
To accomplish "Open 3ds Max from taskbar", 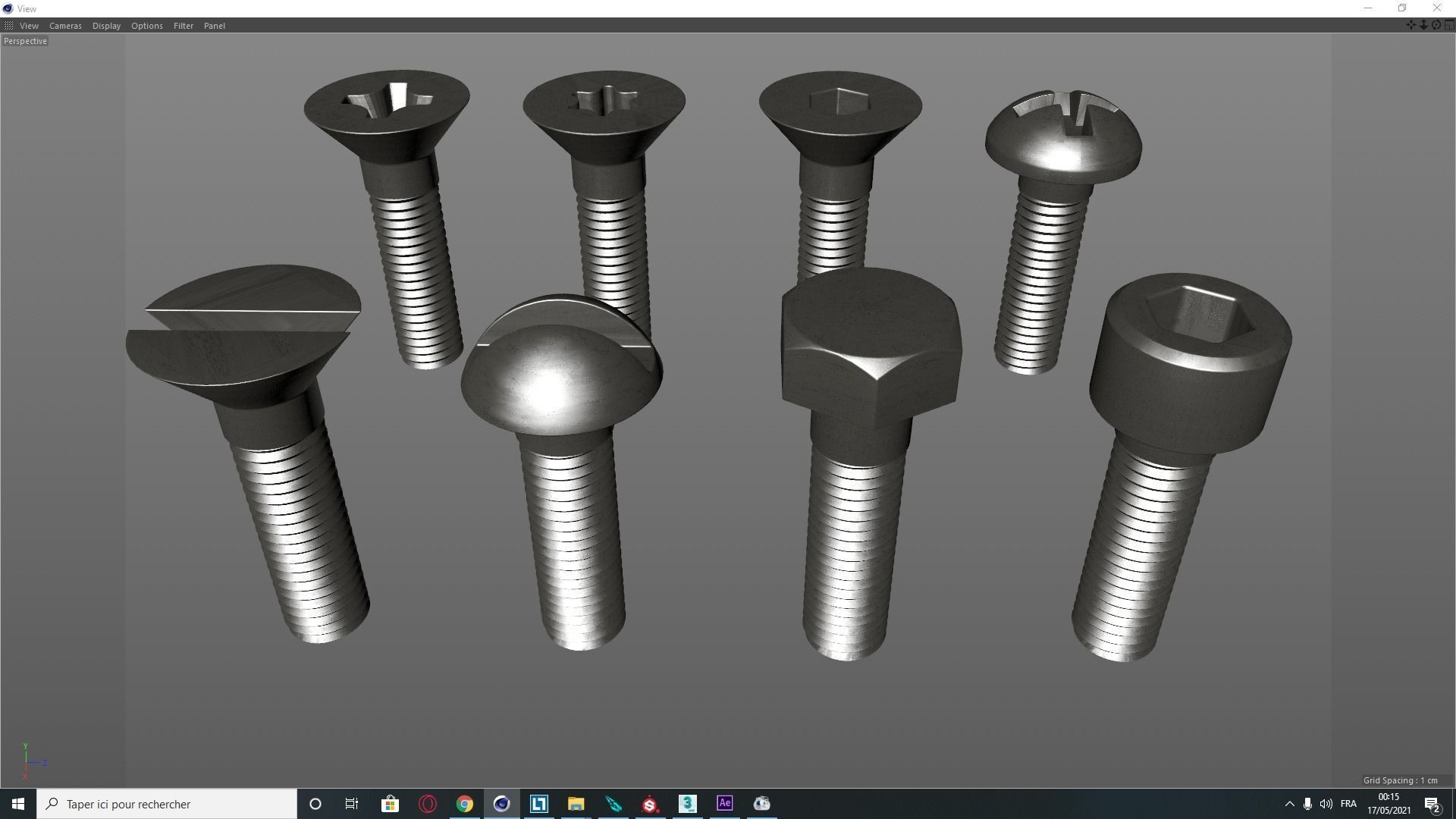I will pyautogui.click(x=687, y=804).
